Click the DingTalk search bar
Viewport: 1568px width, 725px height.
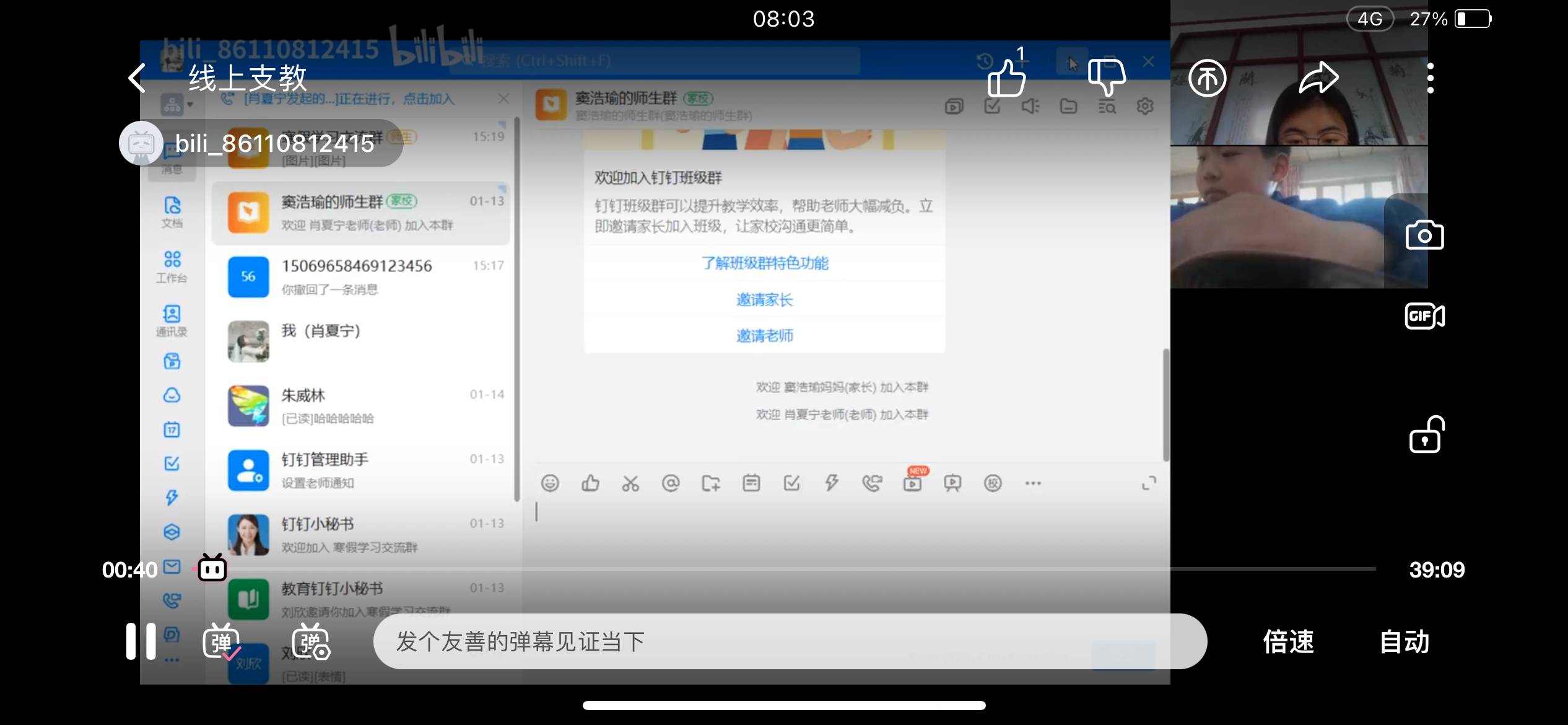click(x=655, y=61)
